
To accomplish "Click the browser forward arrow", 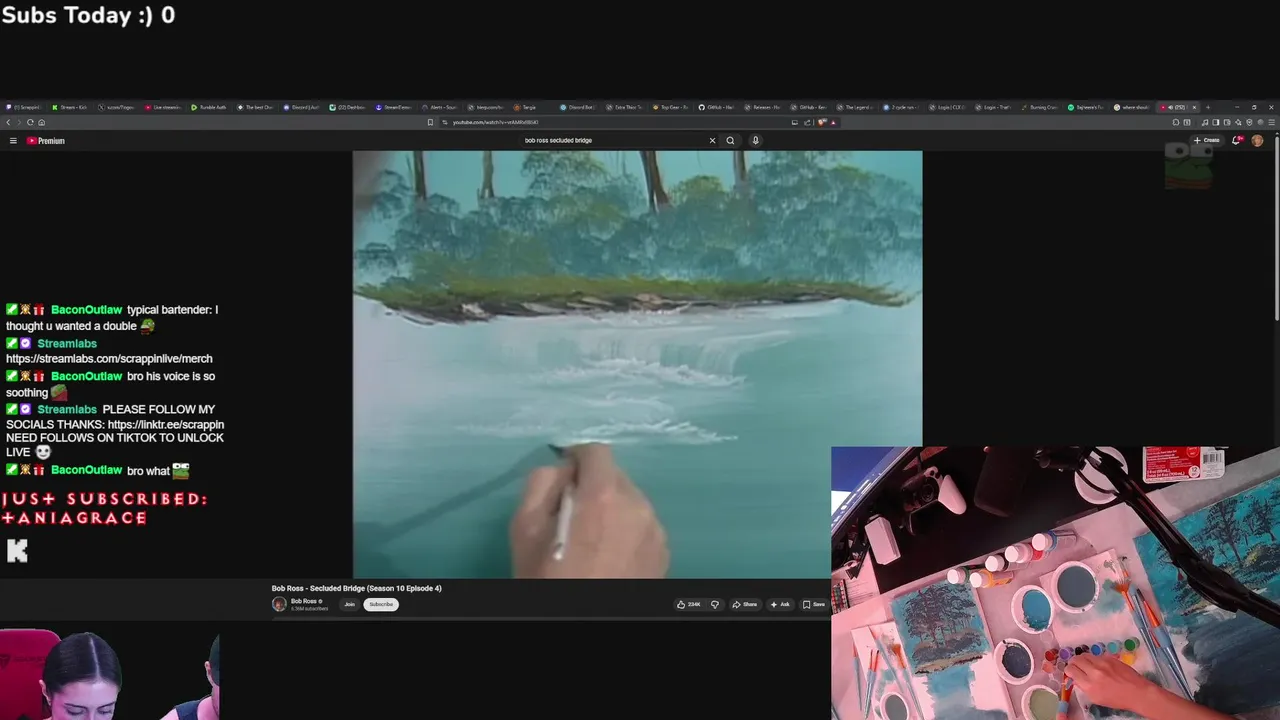I will 19,122.
